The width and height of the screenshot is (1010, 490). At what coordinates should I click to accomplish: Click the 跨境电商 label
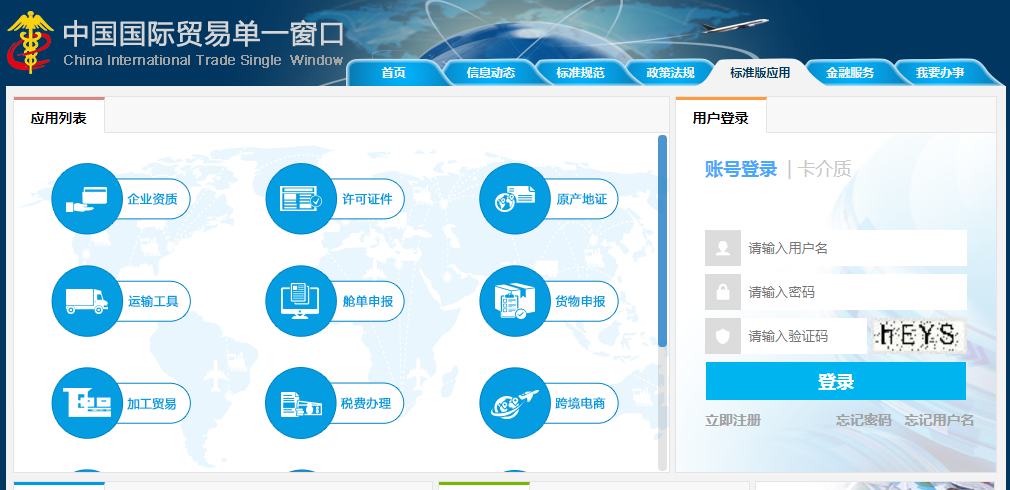(580, 404)
